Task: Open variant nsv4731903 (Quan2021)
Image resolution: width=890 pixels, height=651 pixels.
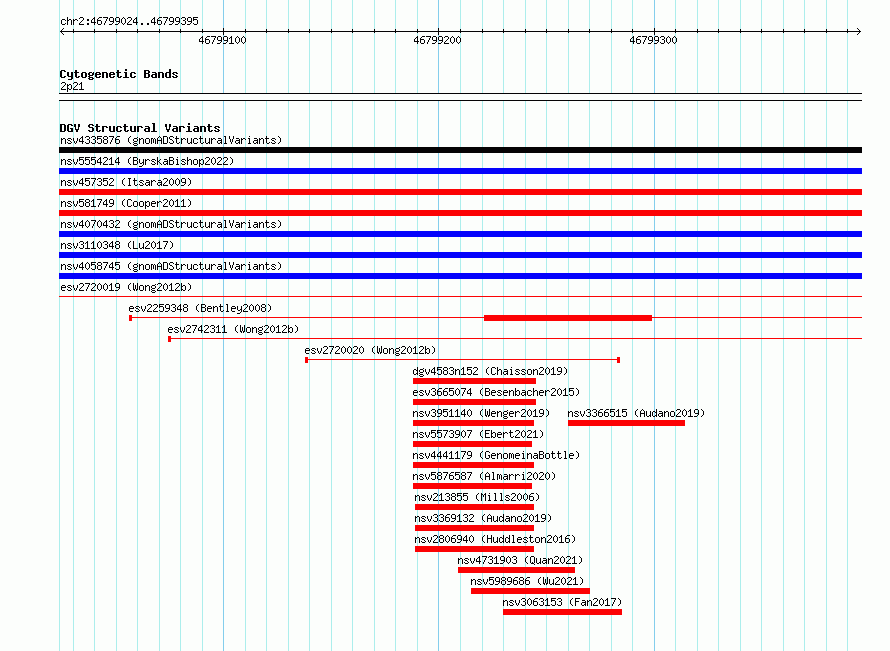Action: [x=520, y=560]
